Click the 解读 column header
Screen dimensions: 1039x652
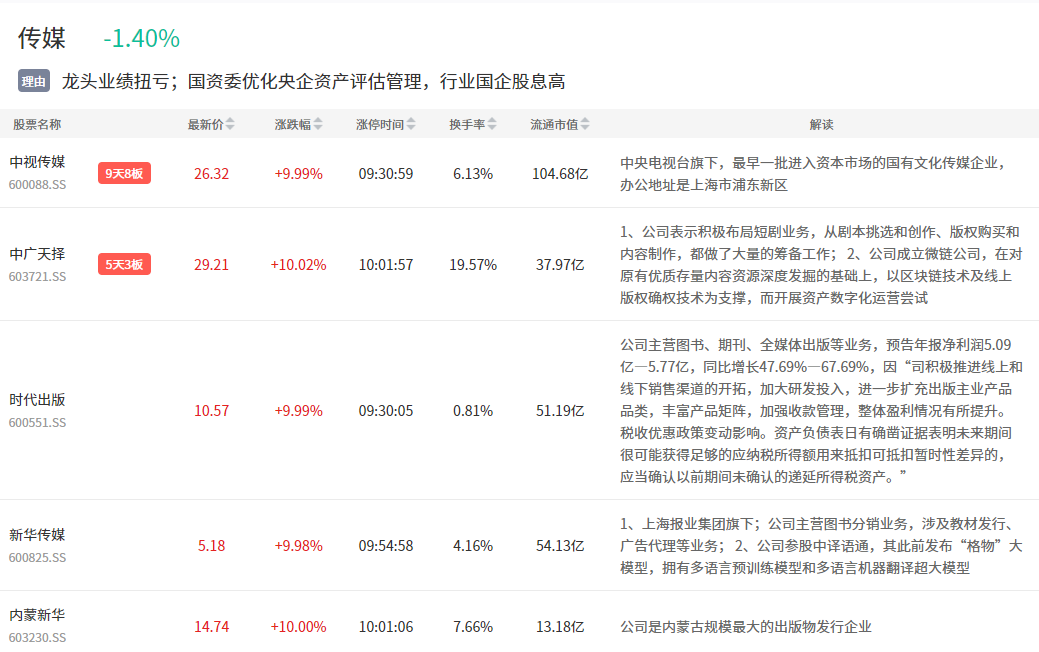point(821,125)
